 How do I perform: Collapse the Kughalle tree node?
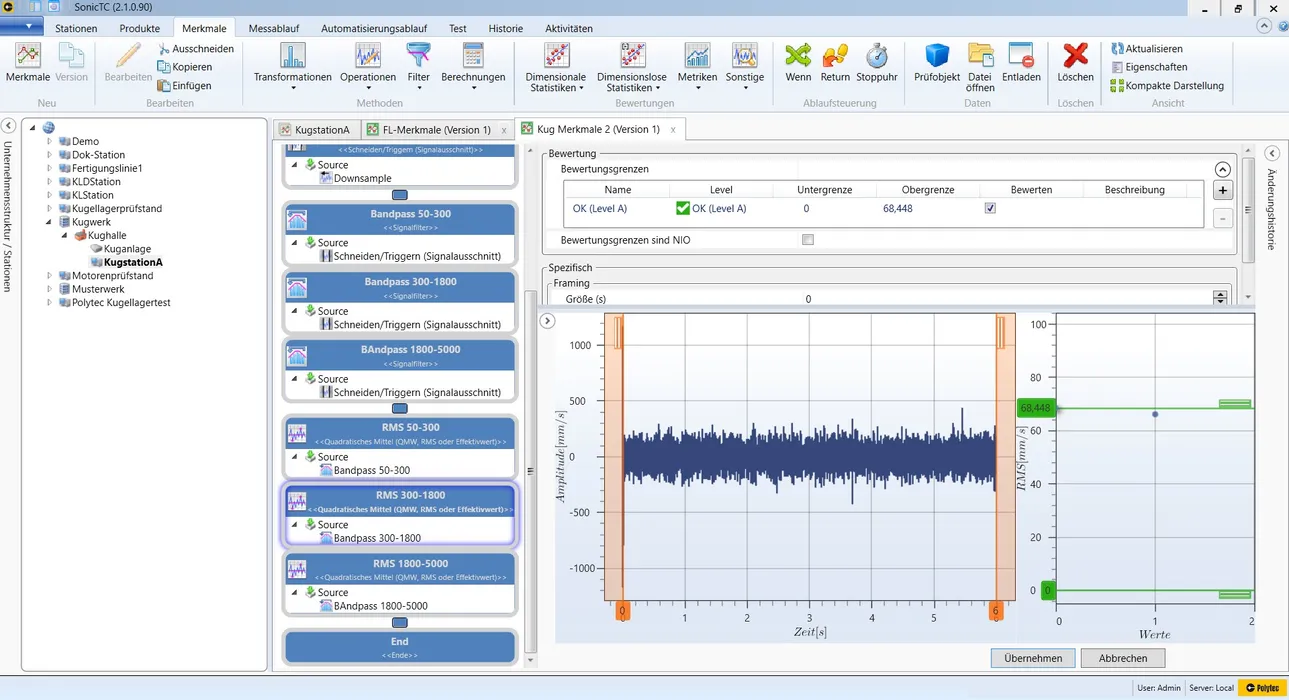[x=64, y=235]
